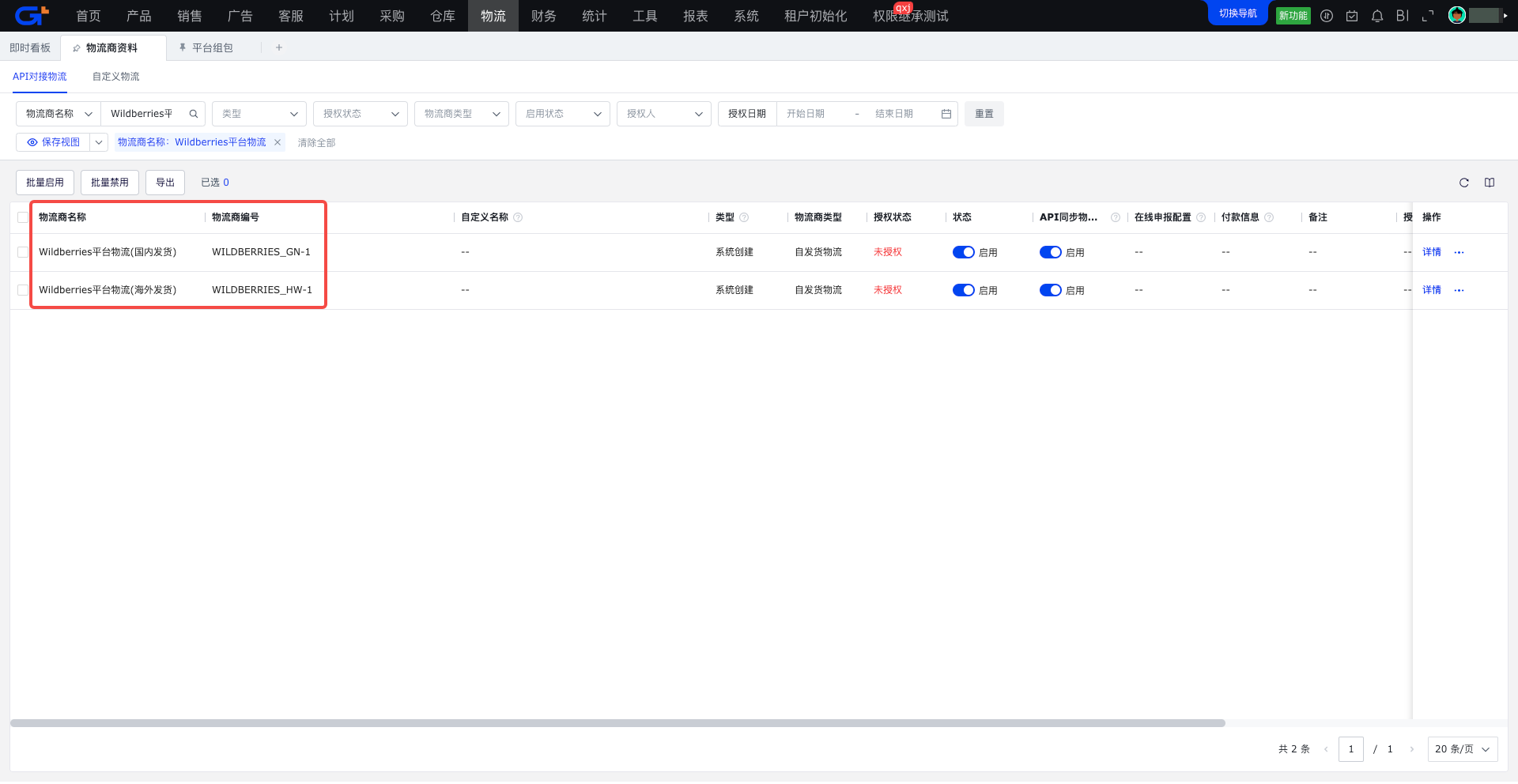The image size is (1518, 784).
Task: Click the fullscreen expand icon
Action: pyautogui.click(x=1428, y=16)
